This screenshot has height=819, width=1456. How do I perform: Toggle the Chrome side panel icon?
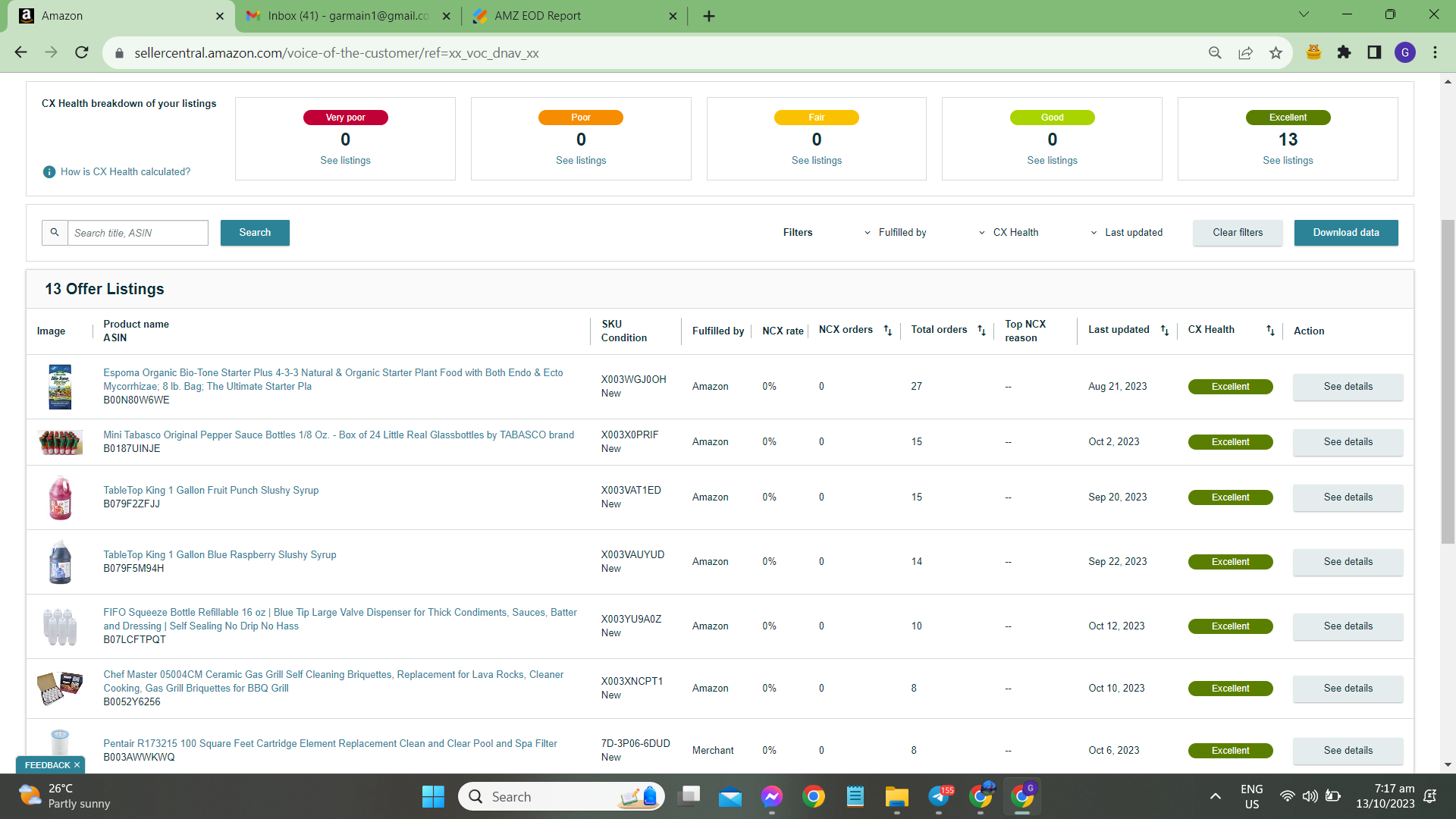(1374, 52)
